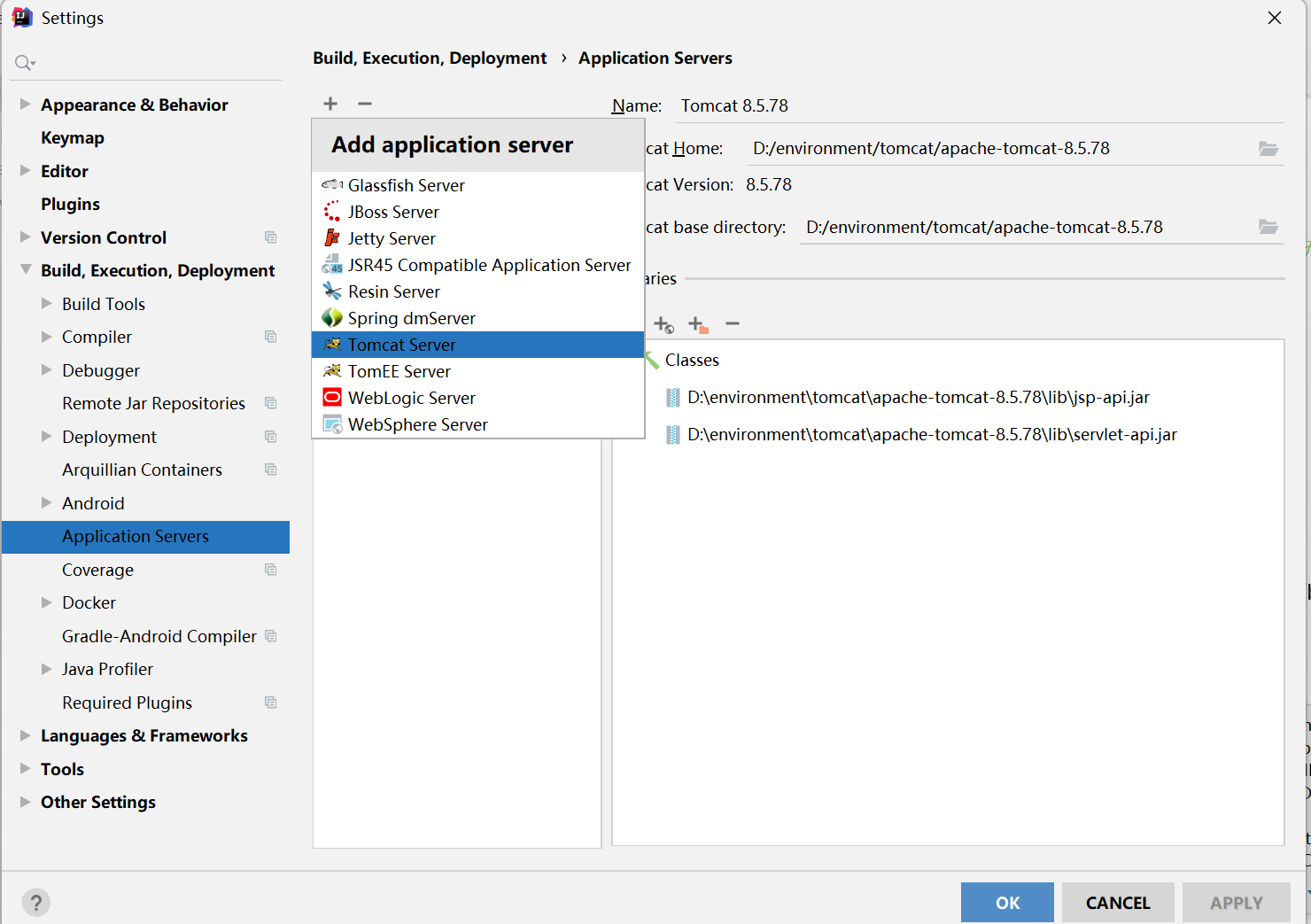Click the project-level icon next to Deployment

(271, 437)
